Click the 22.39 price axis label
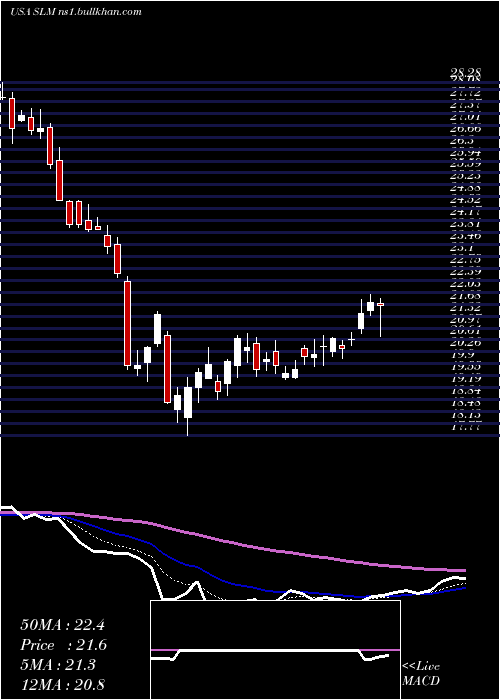The image size is (500, 700). pyautogui.click(x=465, y=271)
